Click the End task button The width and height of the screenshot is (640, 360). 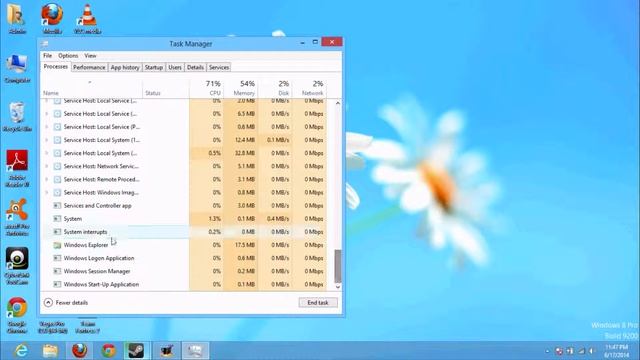point(318,302)
